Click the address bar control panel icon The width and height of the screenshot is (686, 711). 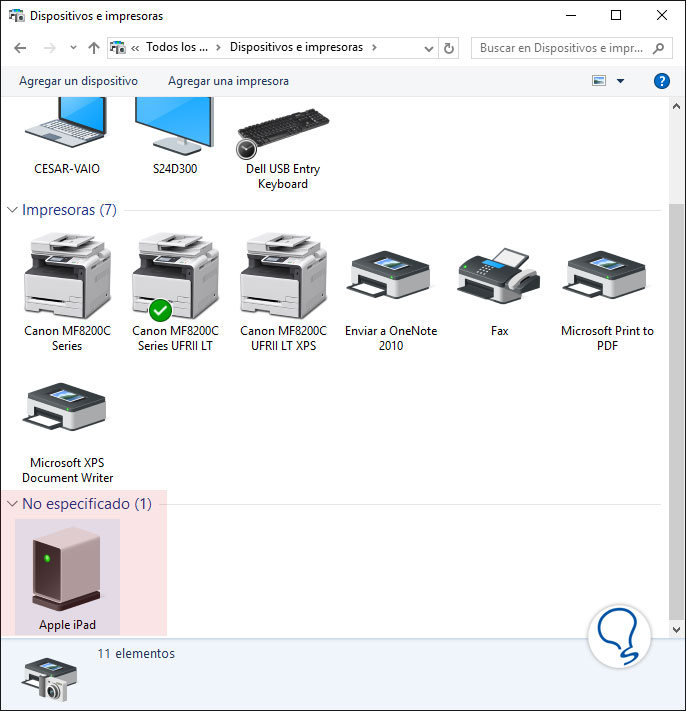coord(118,47)
